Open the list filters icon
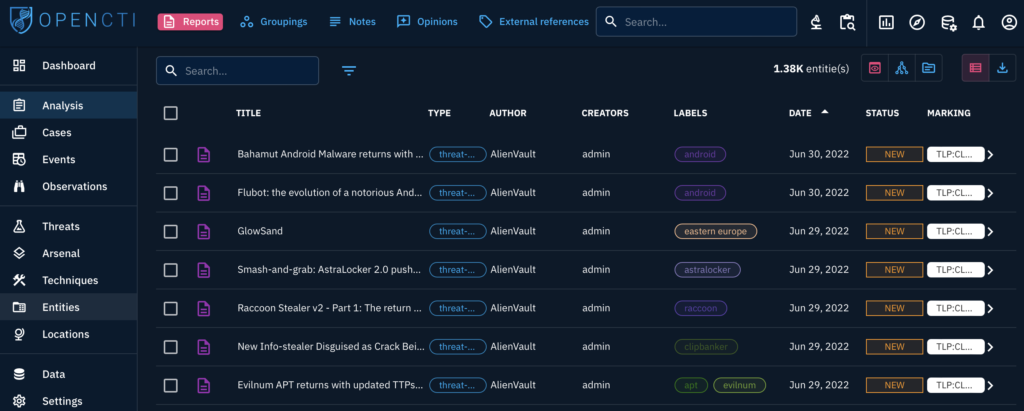Screen dimensions: 1024x411 pyautogui.click(x=349, y=71)
